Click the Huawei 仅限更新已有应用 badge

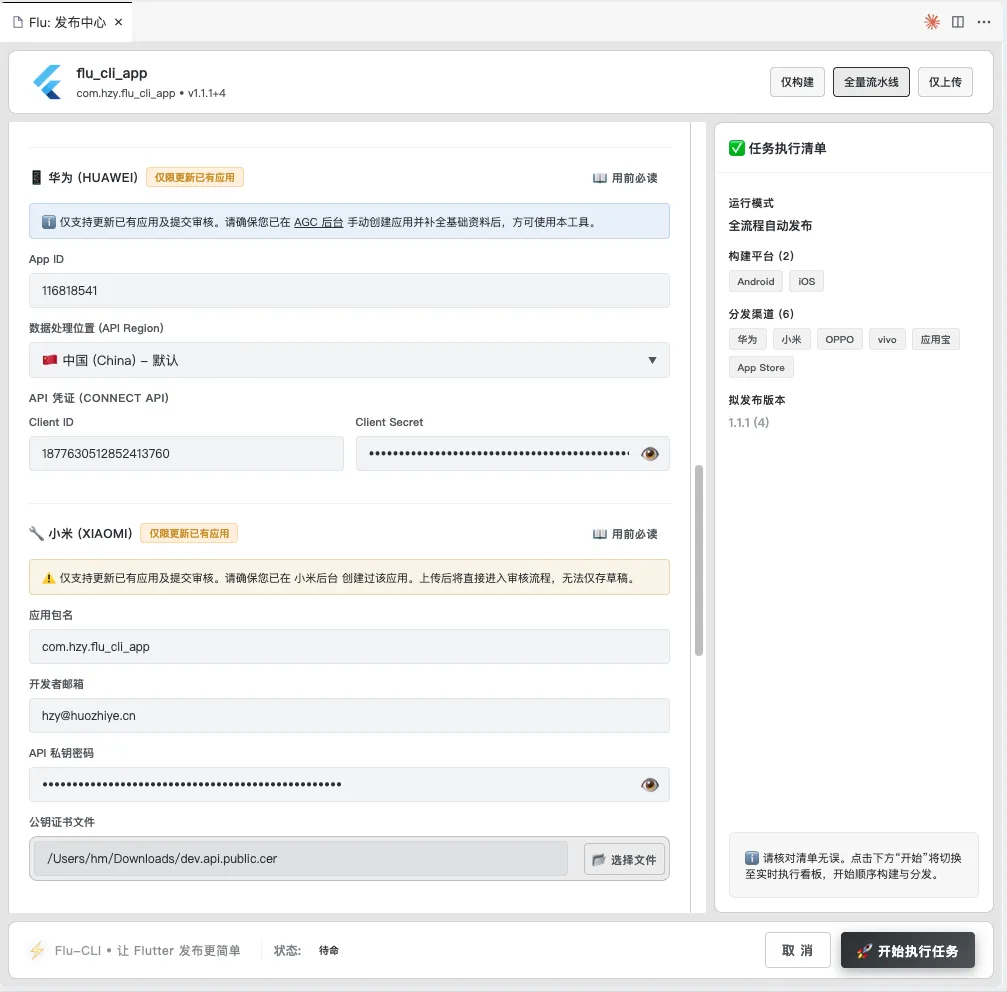195,177
